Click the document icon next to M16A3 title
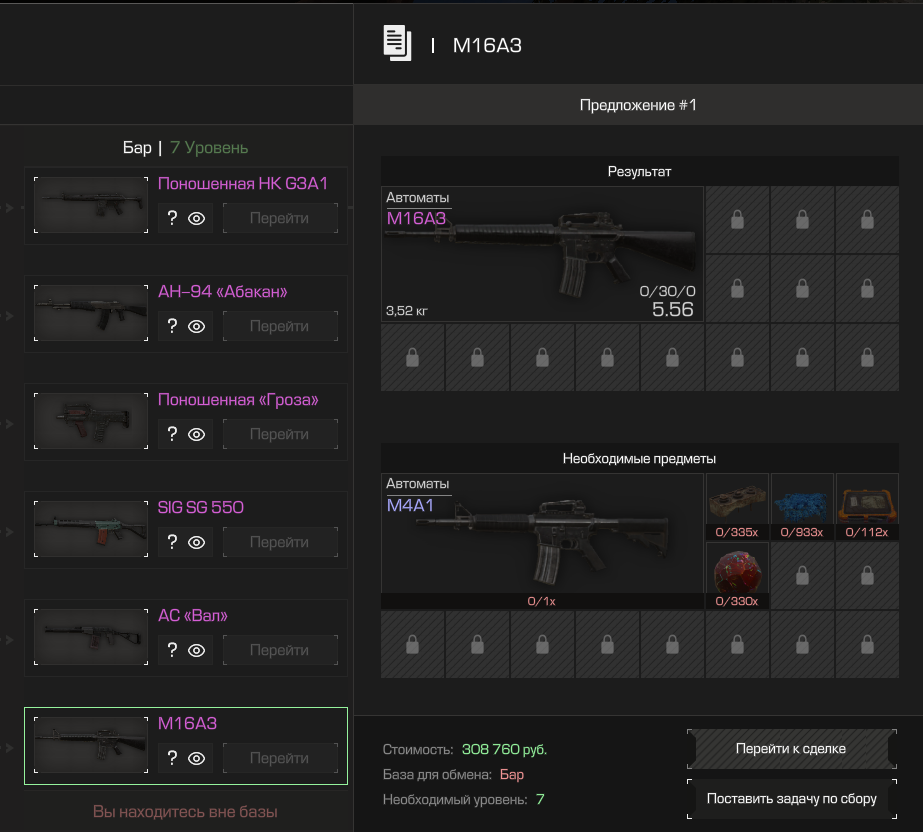The height and width of the screenshot is (832, 923). 397,43
